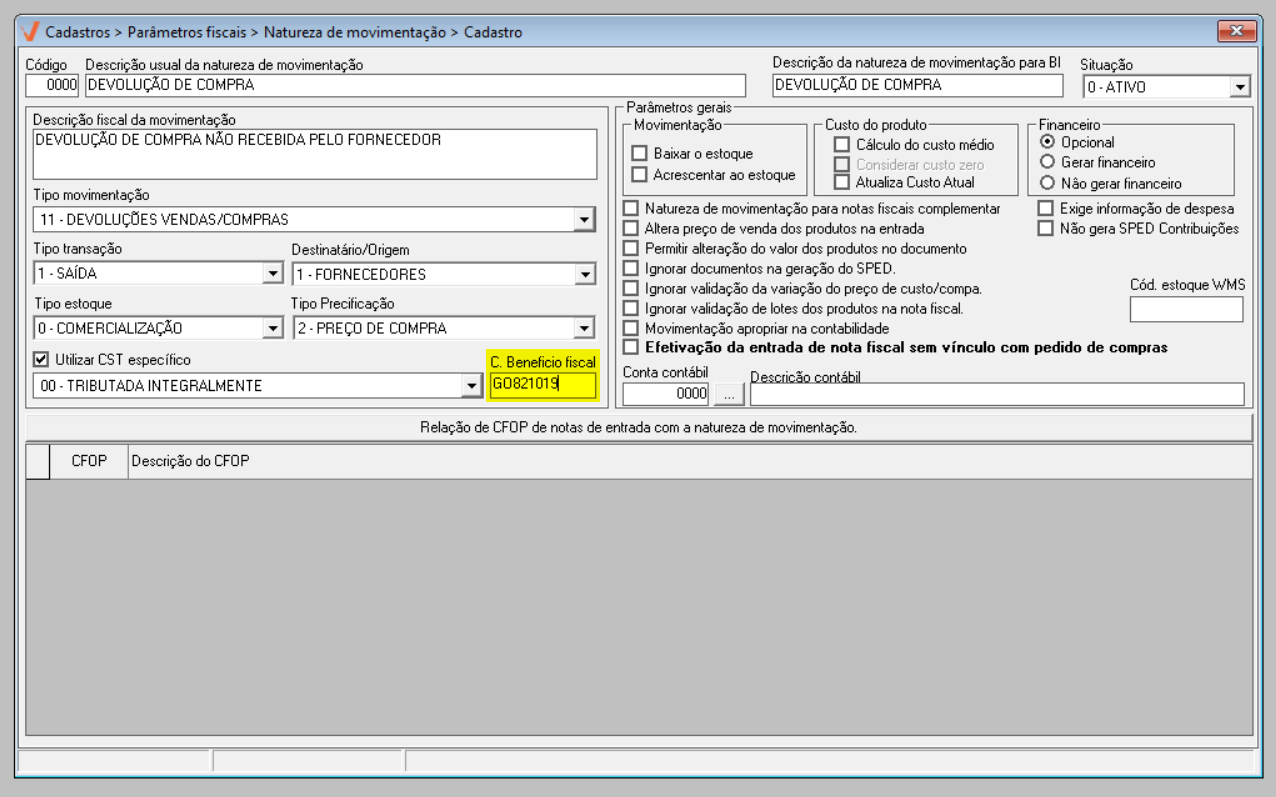Close the Cadastro window
Image resolution: width=1276 pixels, height=797 pixels.
(1236, 31)
